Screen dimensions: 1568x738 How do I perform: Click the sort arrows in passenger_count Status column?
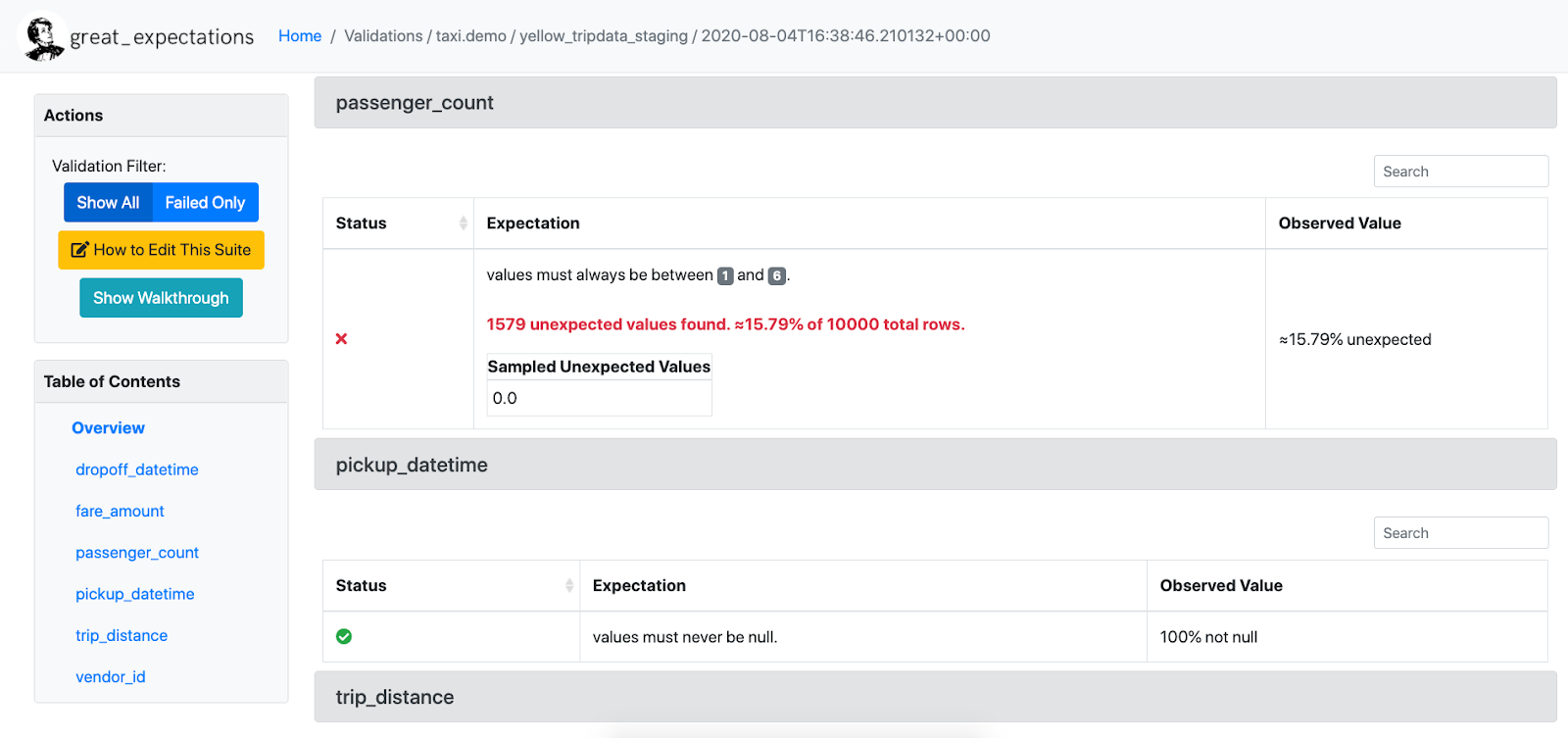pyautogui.click(x=463, y=223)
